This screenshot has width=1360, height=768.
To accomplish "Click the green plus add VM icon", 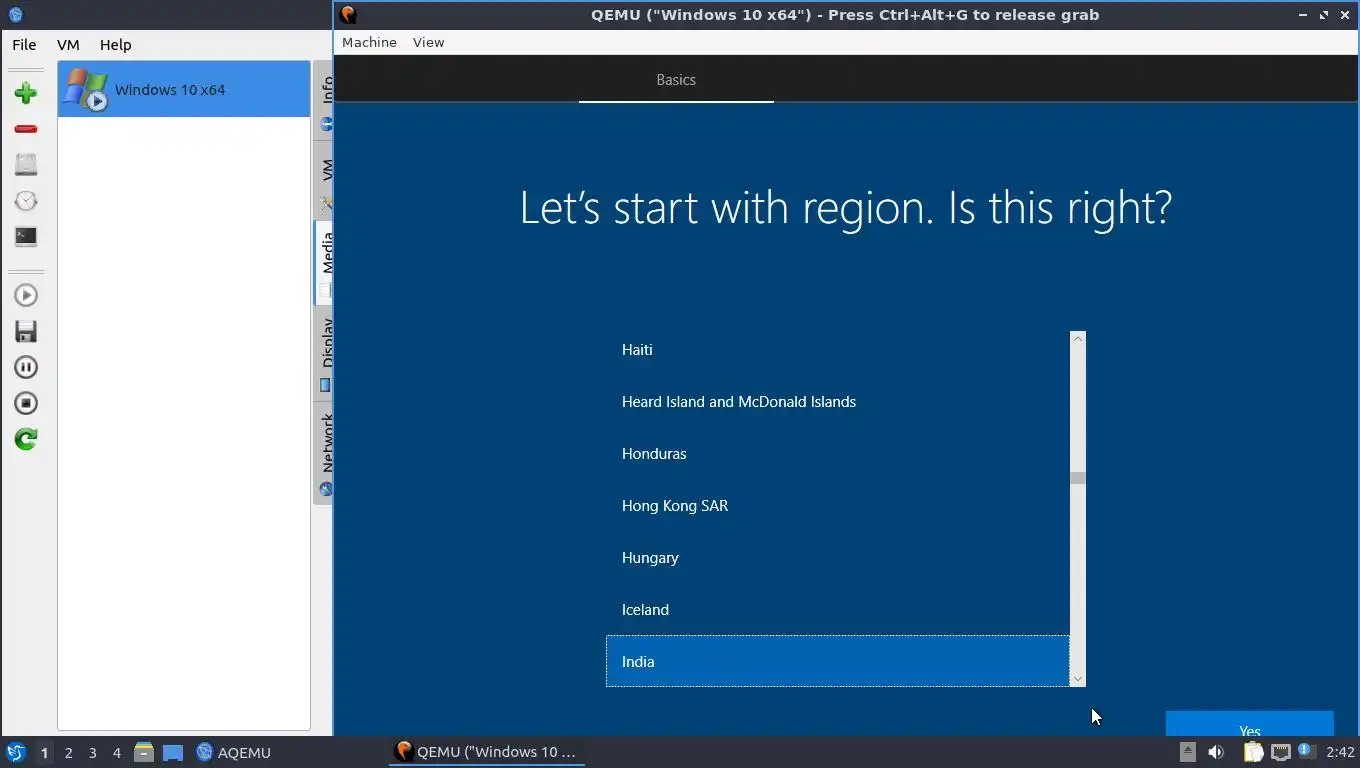I will point(26,93).
